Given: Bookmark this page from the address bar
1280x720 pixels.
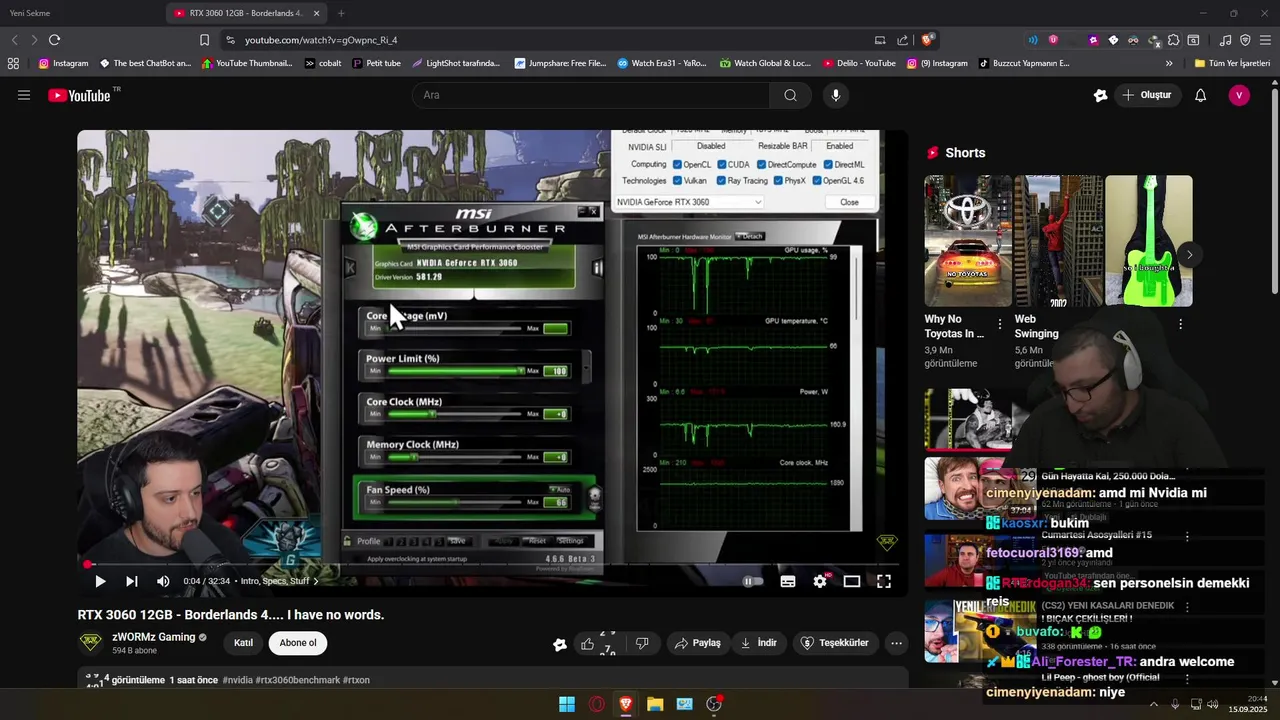Looking at the screenshot, I should coord(204,40).
